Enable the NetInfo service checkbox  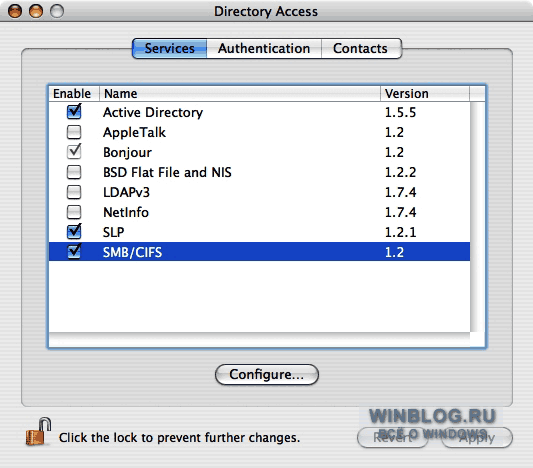74,212
